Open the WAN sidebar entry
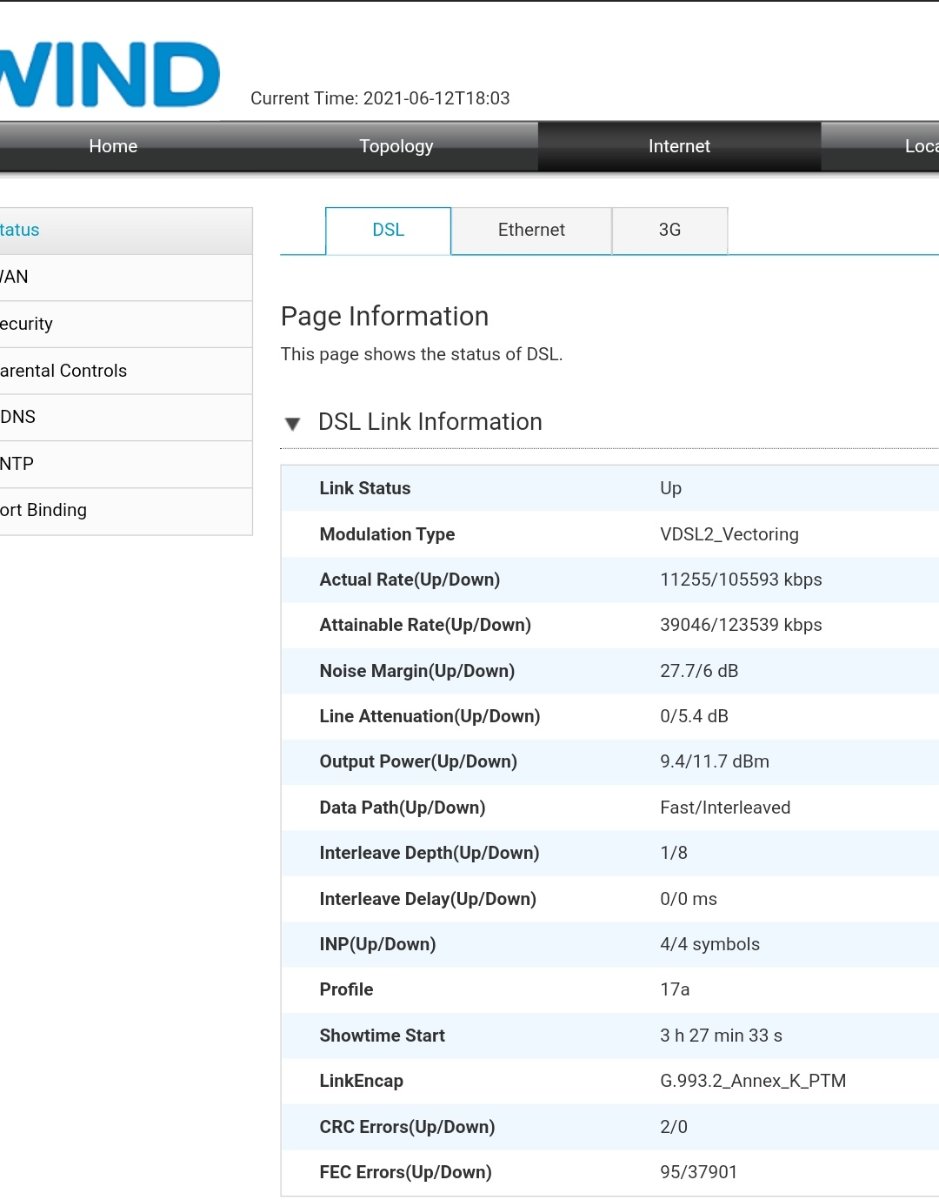Image resolution: width=939 pixels, height=1200 pixels. coord(126,277)
